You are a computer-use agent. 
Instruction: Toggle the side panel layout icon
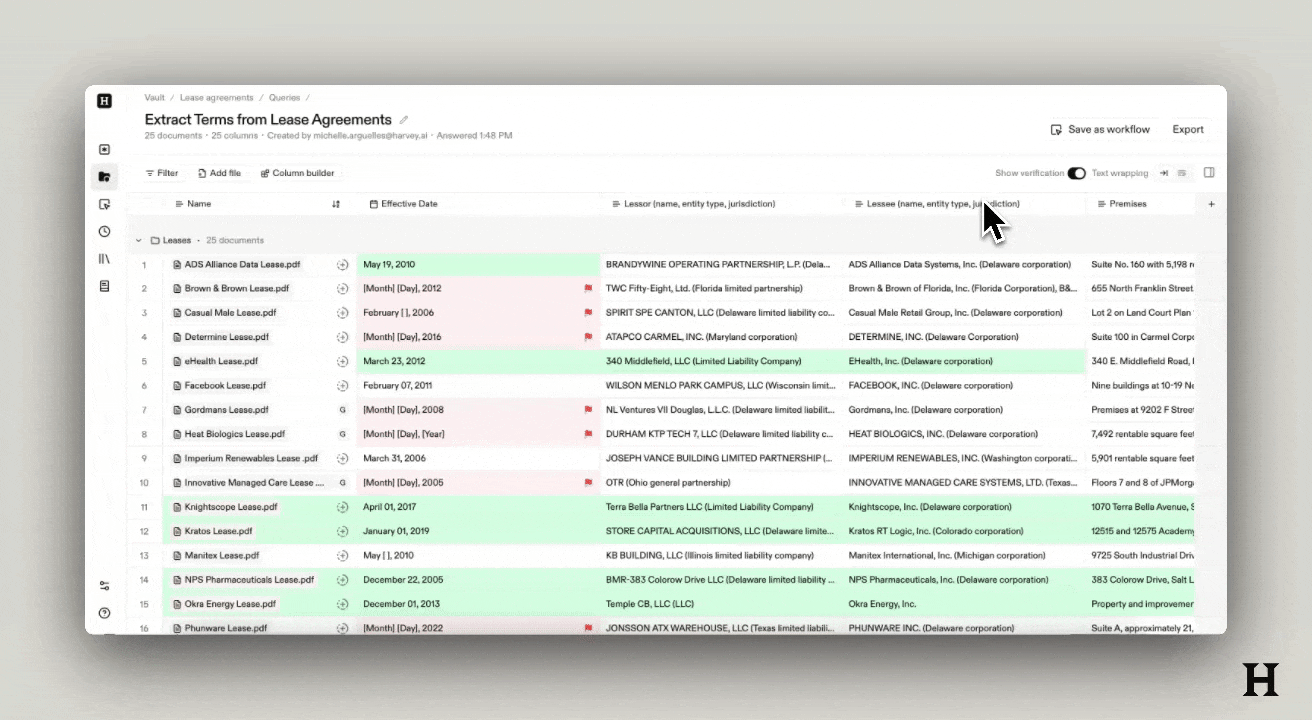(x=1209, y=173)
